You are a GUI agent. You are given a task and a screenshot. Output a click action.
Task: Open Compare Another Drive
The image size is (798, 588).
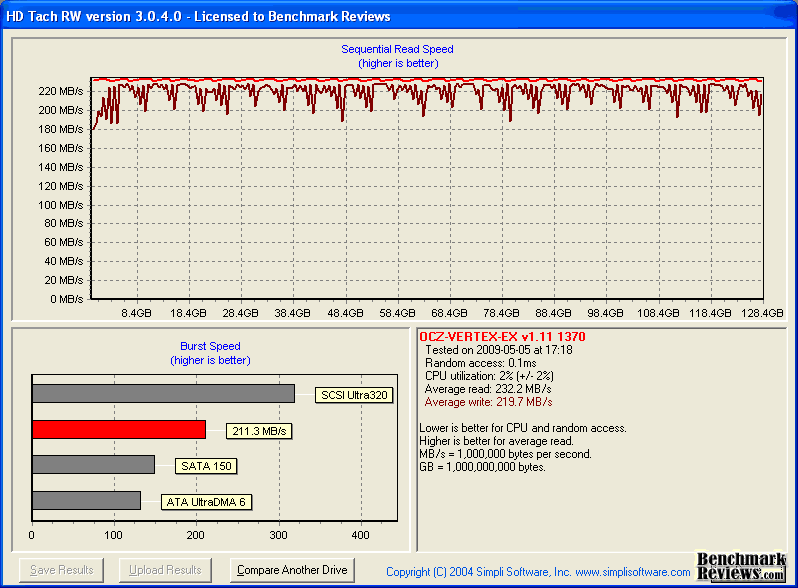[292, 570]
